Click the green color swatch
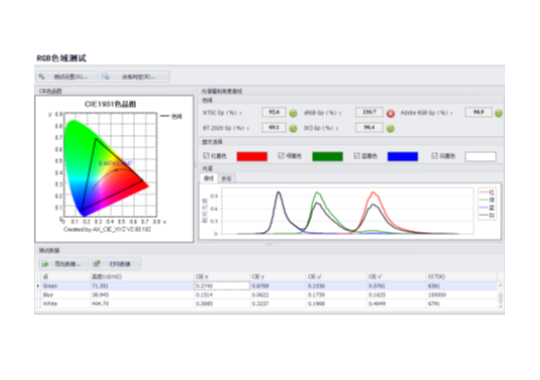540x380 pixels. pos(328,156)
